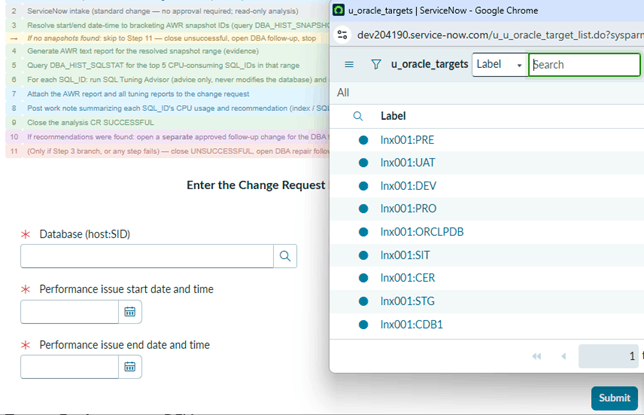Click step 7 Attach the AWR report row

click(168, 94)
